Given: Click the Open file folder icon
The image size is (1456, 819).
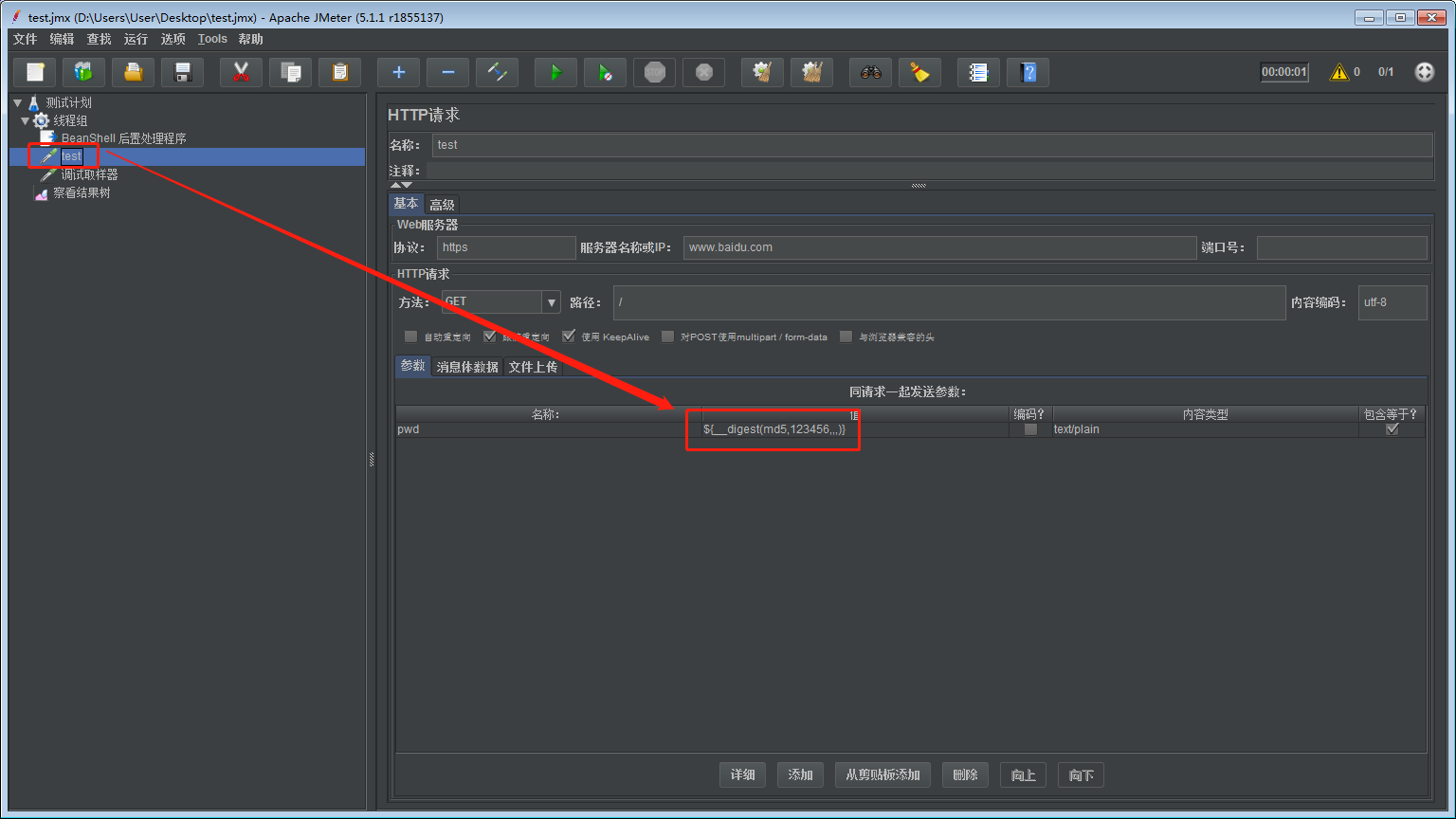Looking at the screenshot, I should pos(134,72).
